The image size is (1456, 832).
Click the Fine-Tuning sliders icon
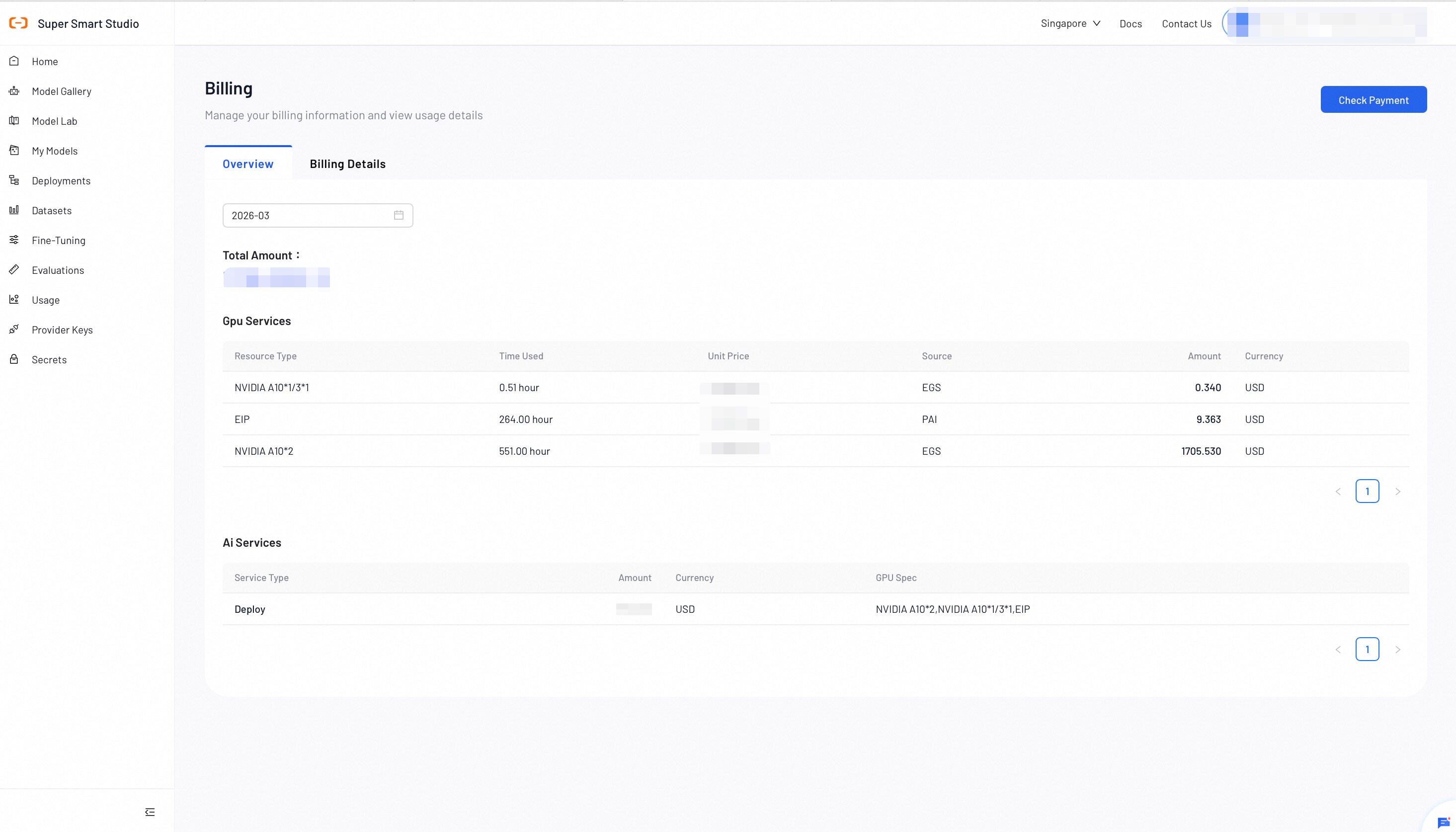pos(14,240)
